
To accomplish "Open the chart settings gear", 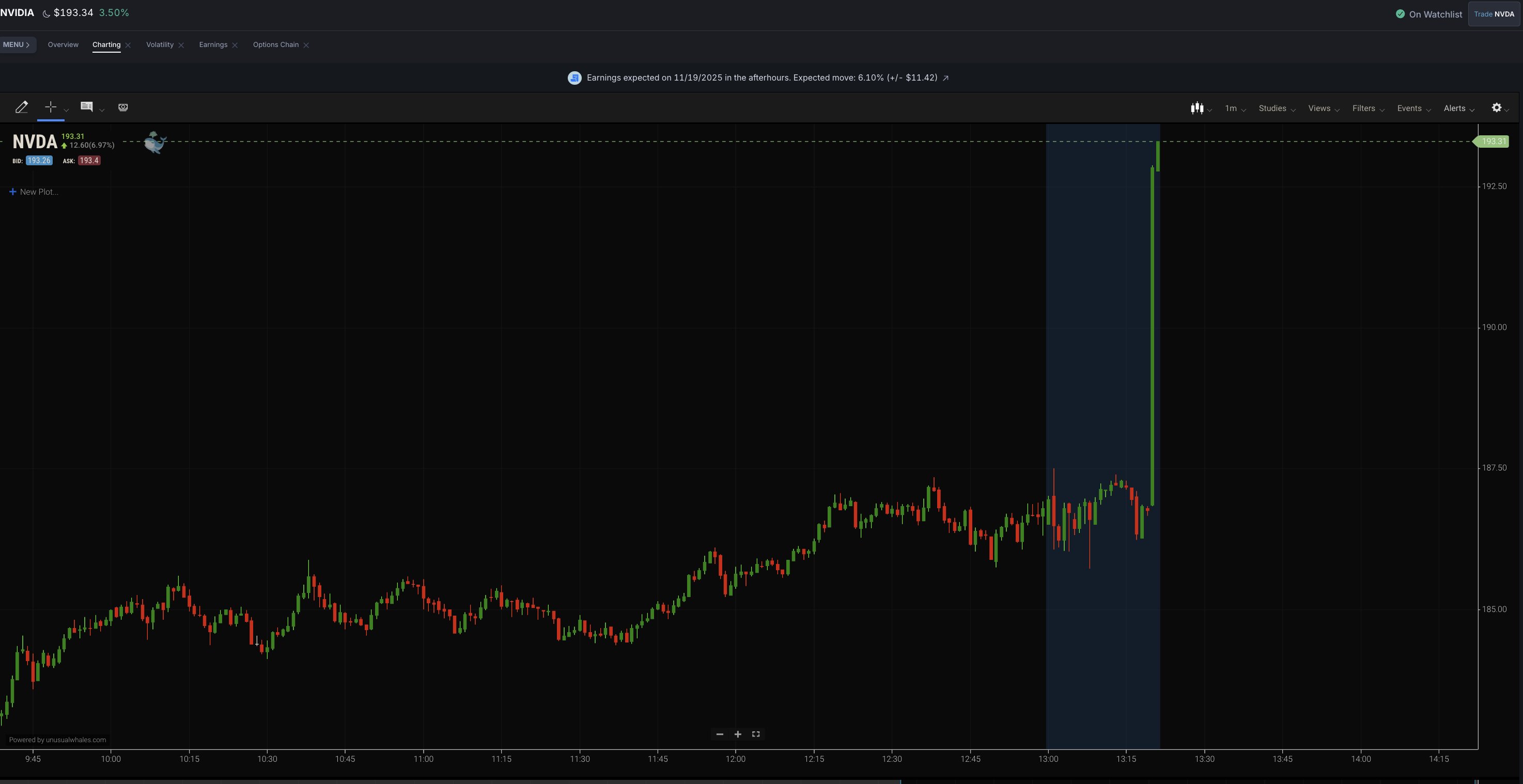I will coord(1497,107).
